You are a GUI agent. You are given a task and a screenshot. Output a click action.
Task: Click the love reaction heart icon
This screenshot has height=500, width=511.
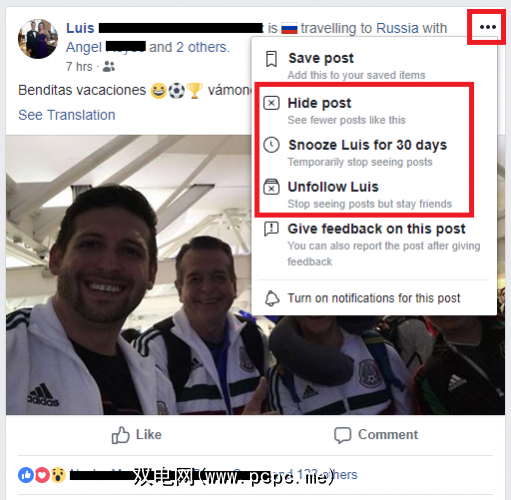(x=42, y=475)
